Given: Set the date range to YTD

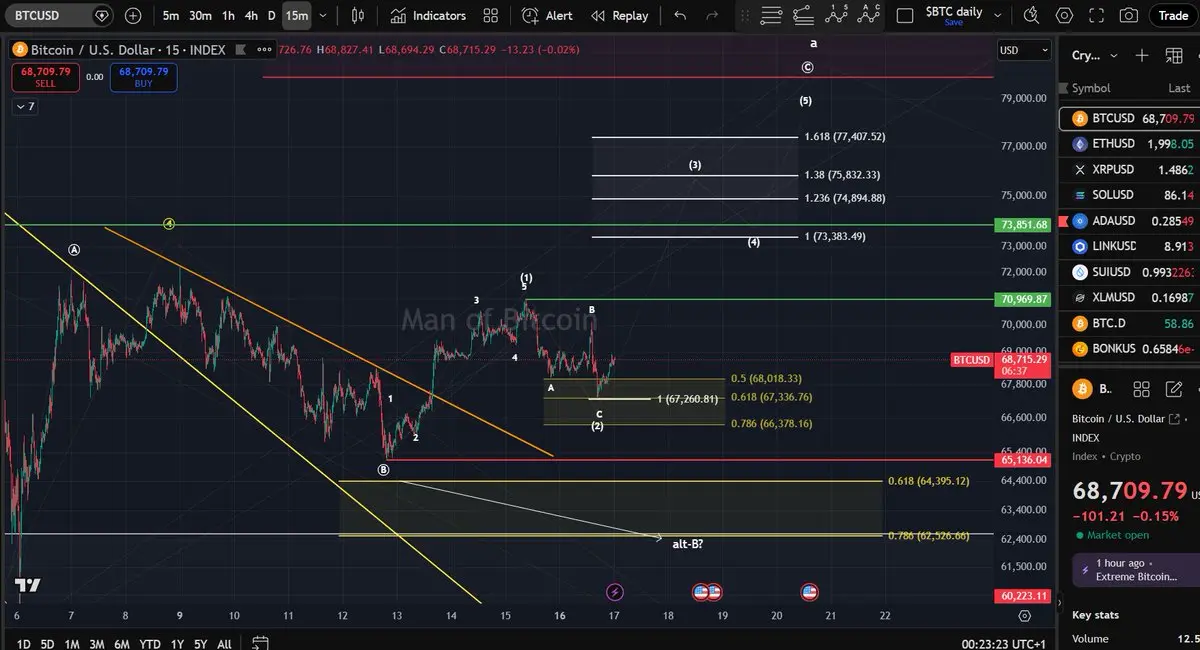Looking at the screenshot, I should [150, 644].
